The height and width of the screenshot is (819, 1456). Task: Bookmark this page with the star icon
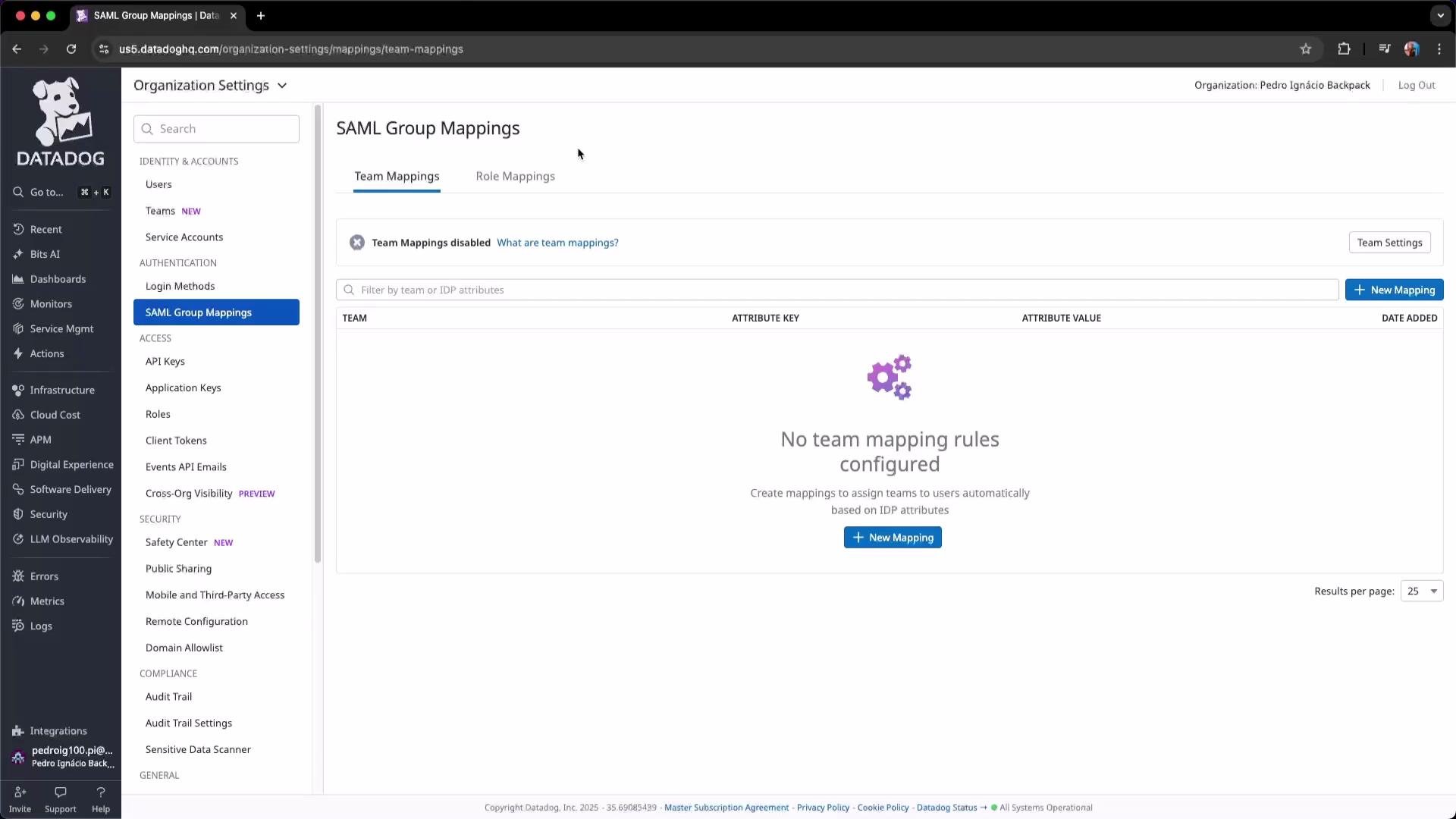point(1306,49)
